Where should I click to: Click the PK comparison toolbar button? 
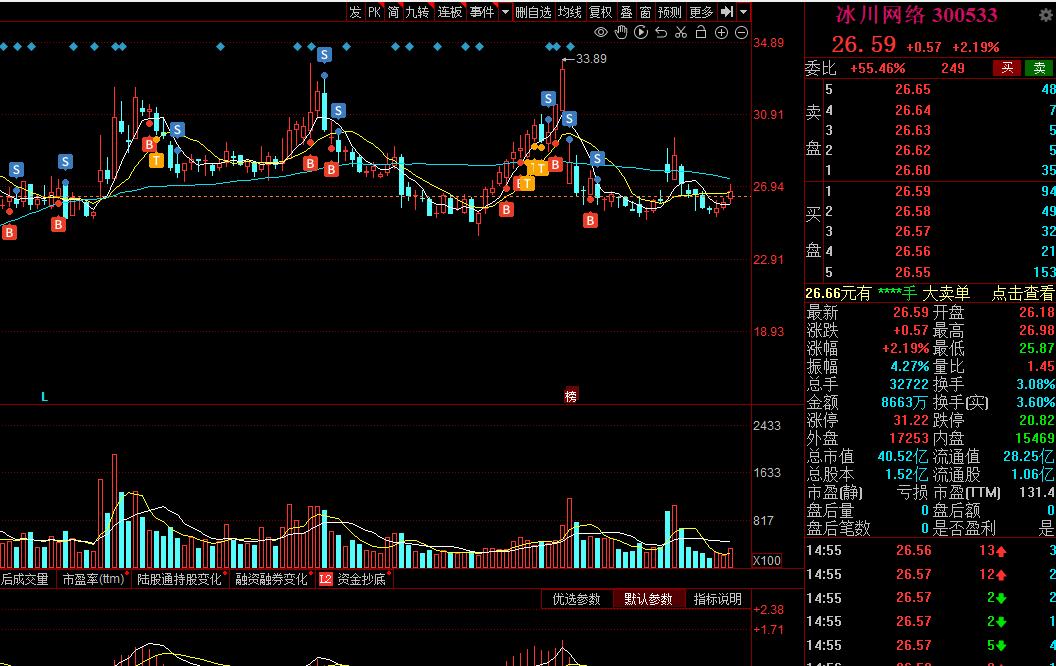pos(374,12)
